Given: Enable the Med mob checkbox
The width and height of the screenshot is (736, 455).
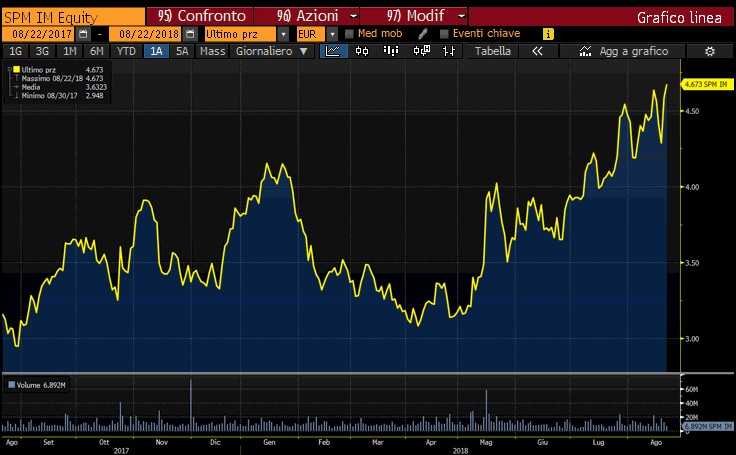Looking at the screenshot, I should pos(349,34).
